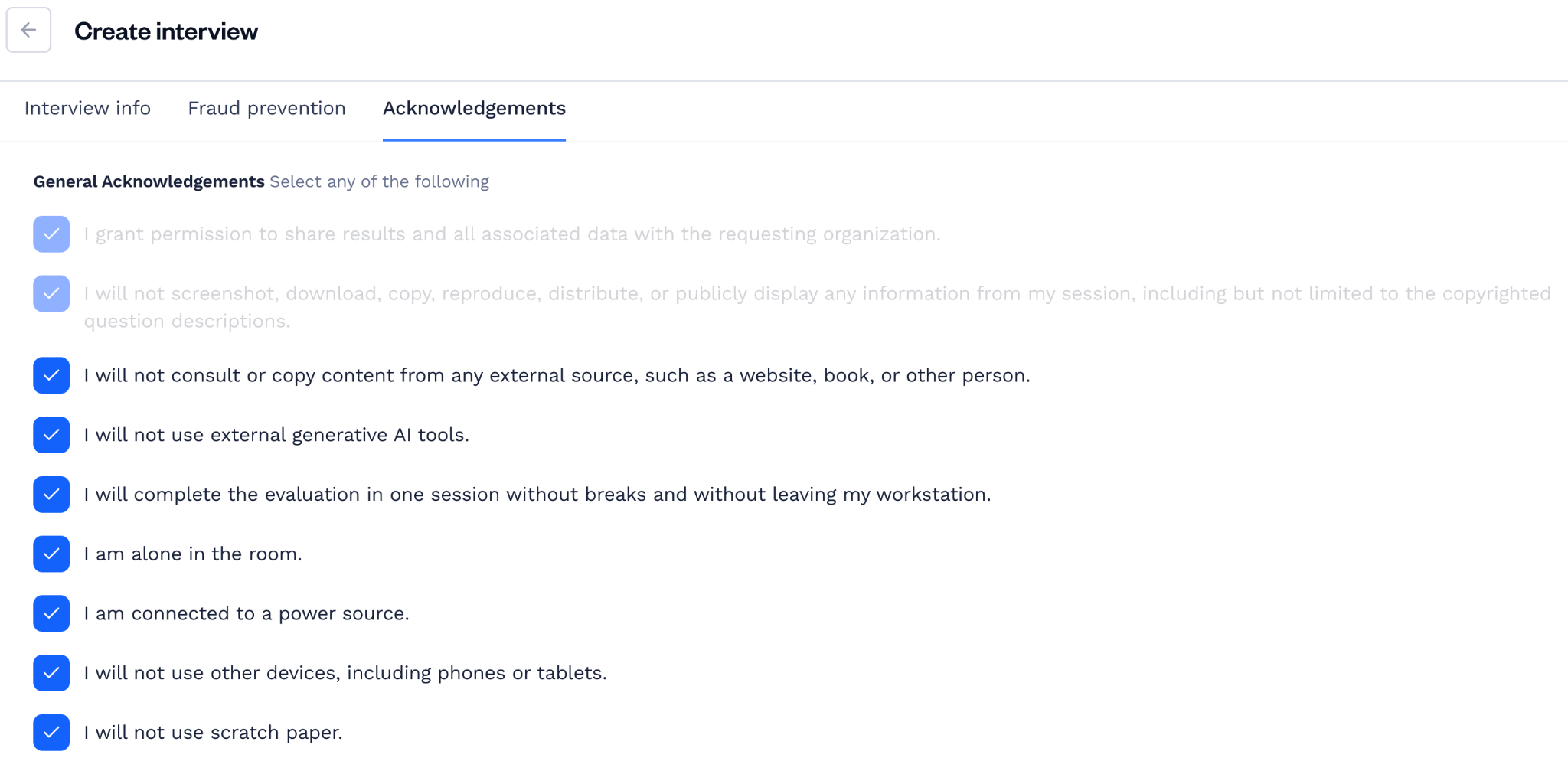Disable the complete in one session checkbox
This screenshot has width=1568, height=758.
51,495
